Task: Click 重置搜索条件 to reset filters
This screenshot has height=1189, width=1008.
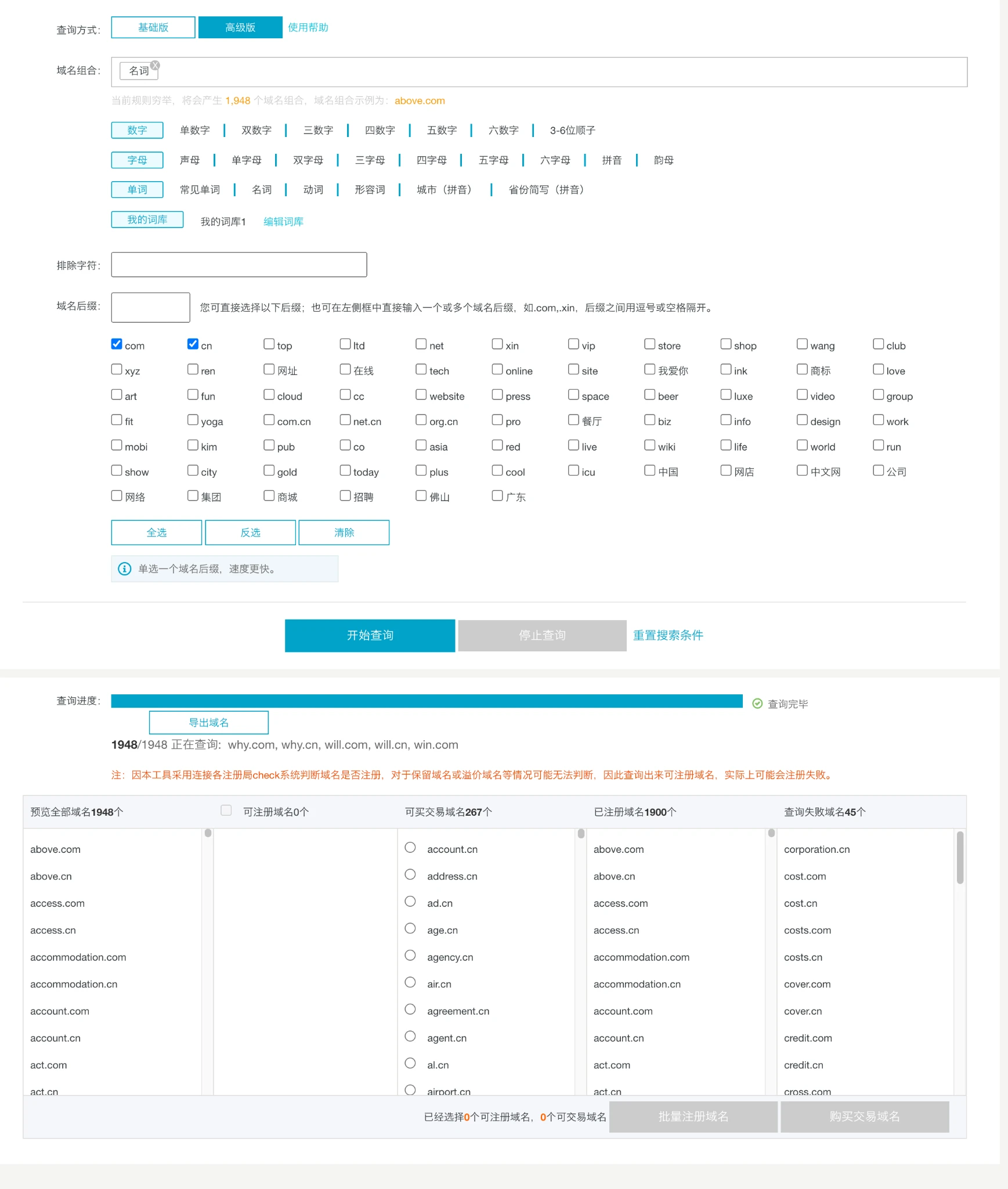Action: click(x=668, y=636)
